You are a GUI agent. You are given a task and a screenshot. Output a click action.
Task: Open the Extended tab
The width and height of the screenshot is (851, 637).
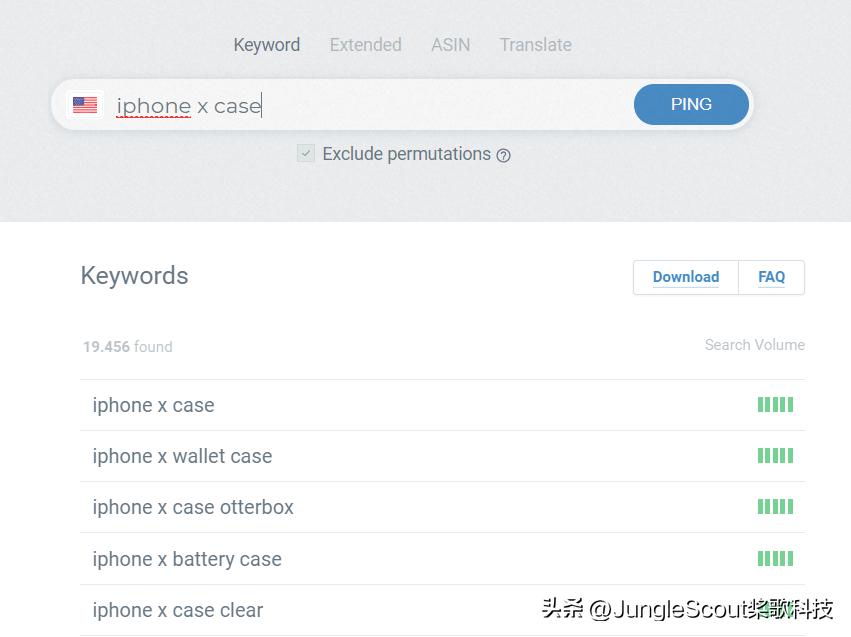[x=365, y=45]
